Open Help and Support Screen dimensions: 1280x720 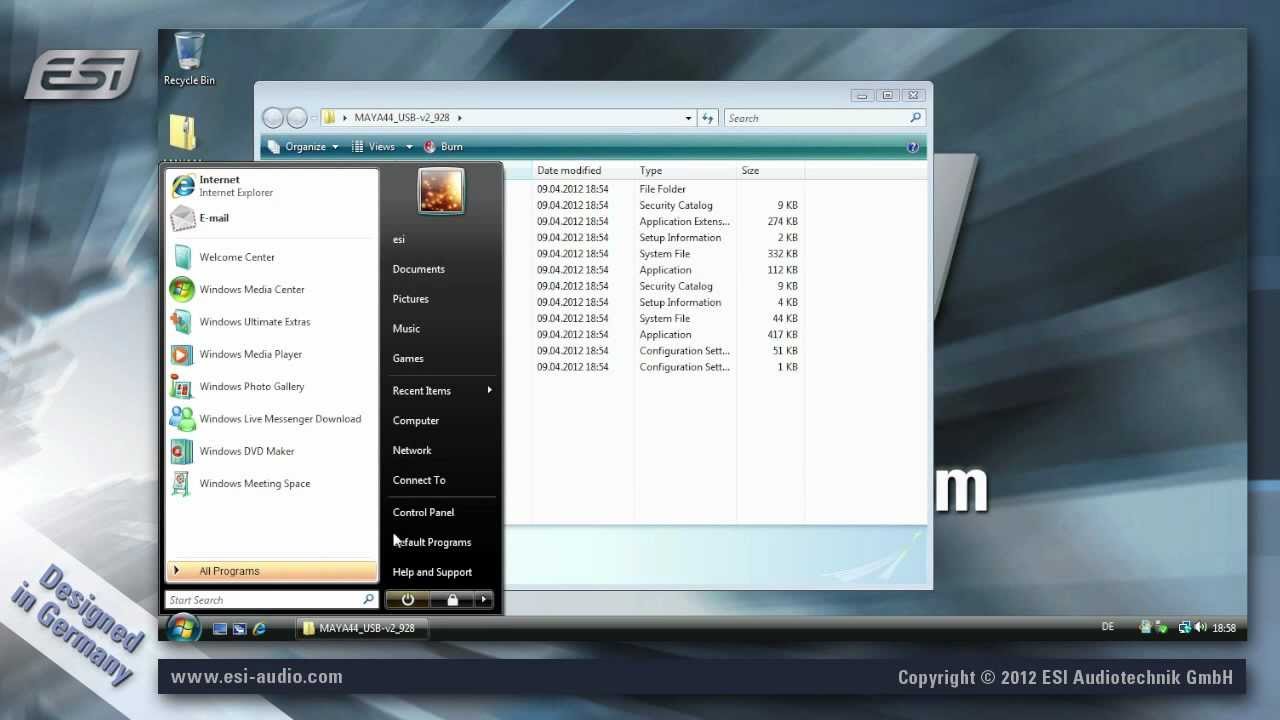432,572
